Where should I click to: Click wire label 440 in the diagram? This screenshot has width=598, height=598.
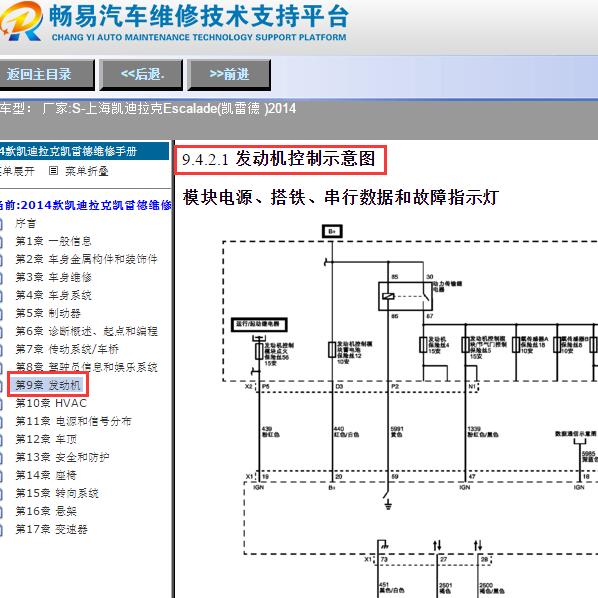(339, 429)
